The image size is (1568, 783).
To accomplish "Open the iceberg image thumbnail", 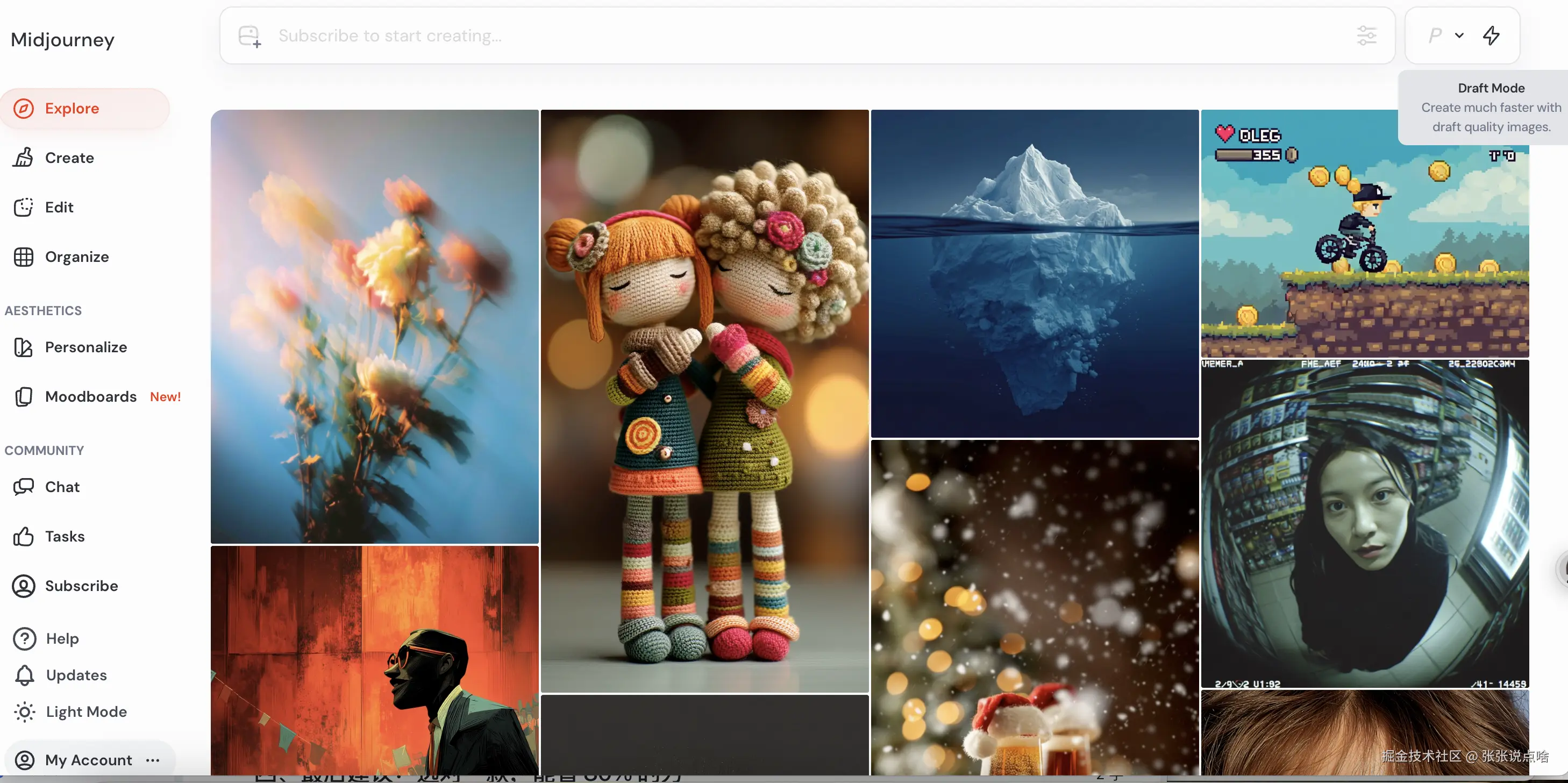I will click(1034, 273).
